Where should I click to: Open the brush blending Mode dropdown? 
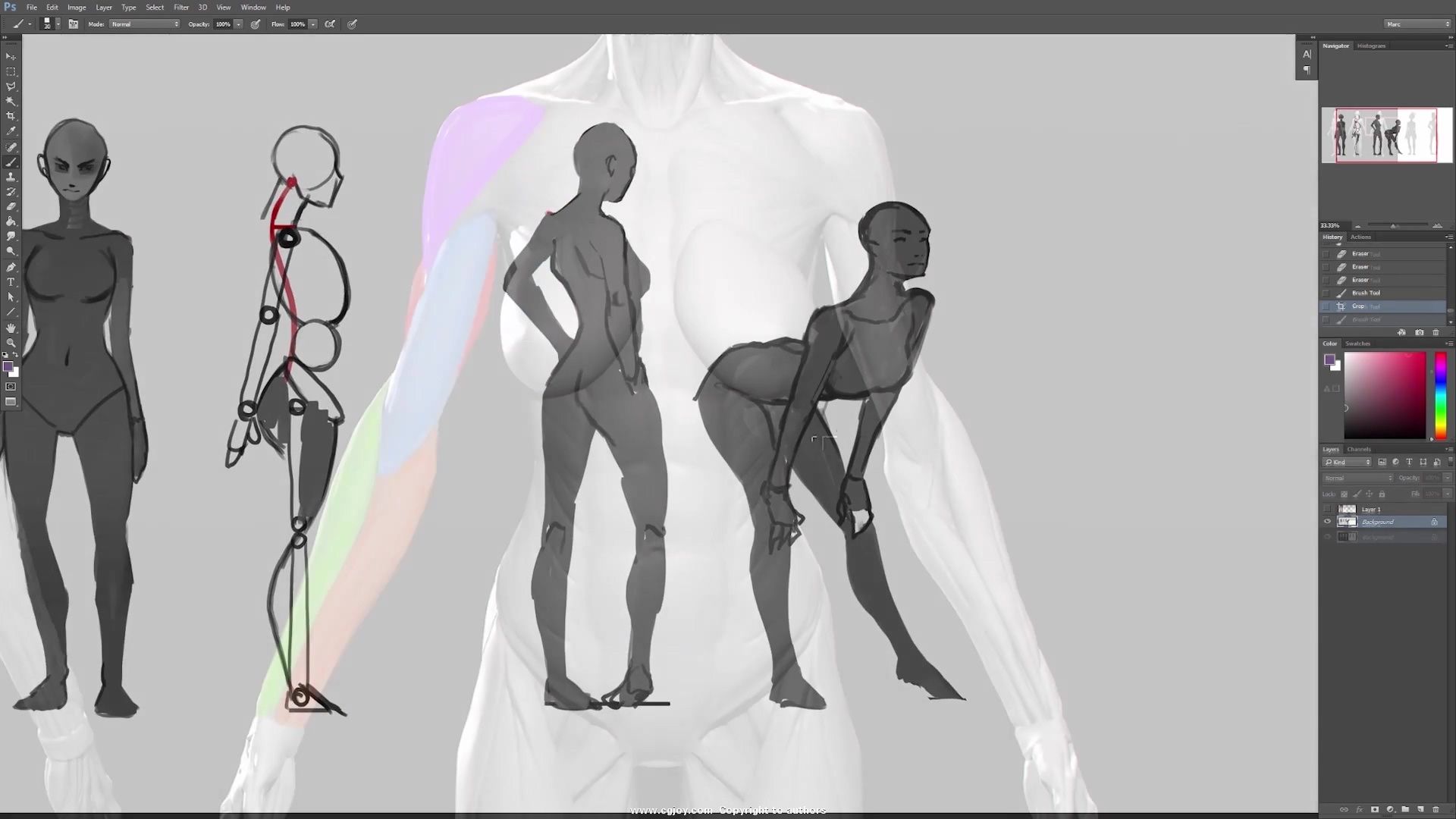(x=145, y=24)
